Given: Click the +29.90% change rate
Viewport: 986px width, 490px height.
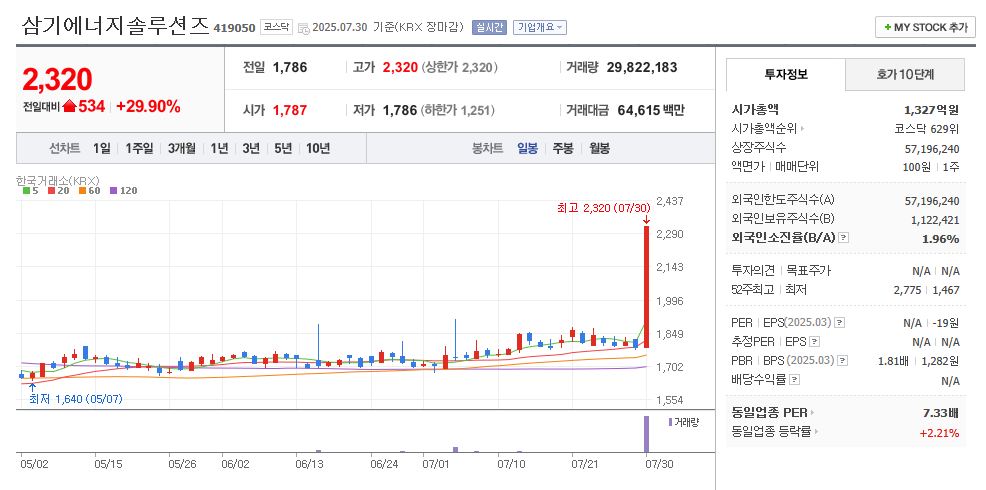Looking at the screenshot, I should [148, 107].
